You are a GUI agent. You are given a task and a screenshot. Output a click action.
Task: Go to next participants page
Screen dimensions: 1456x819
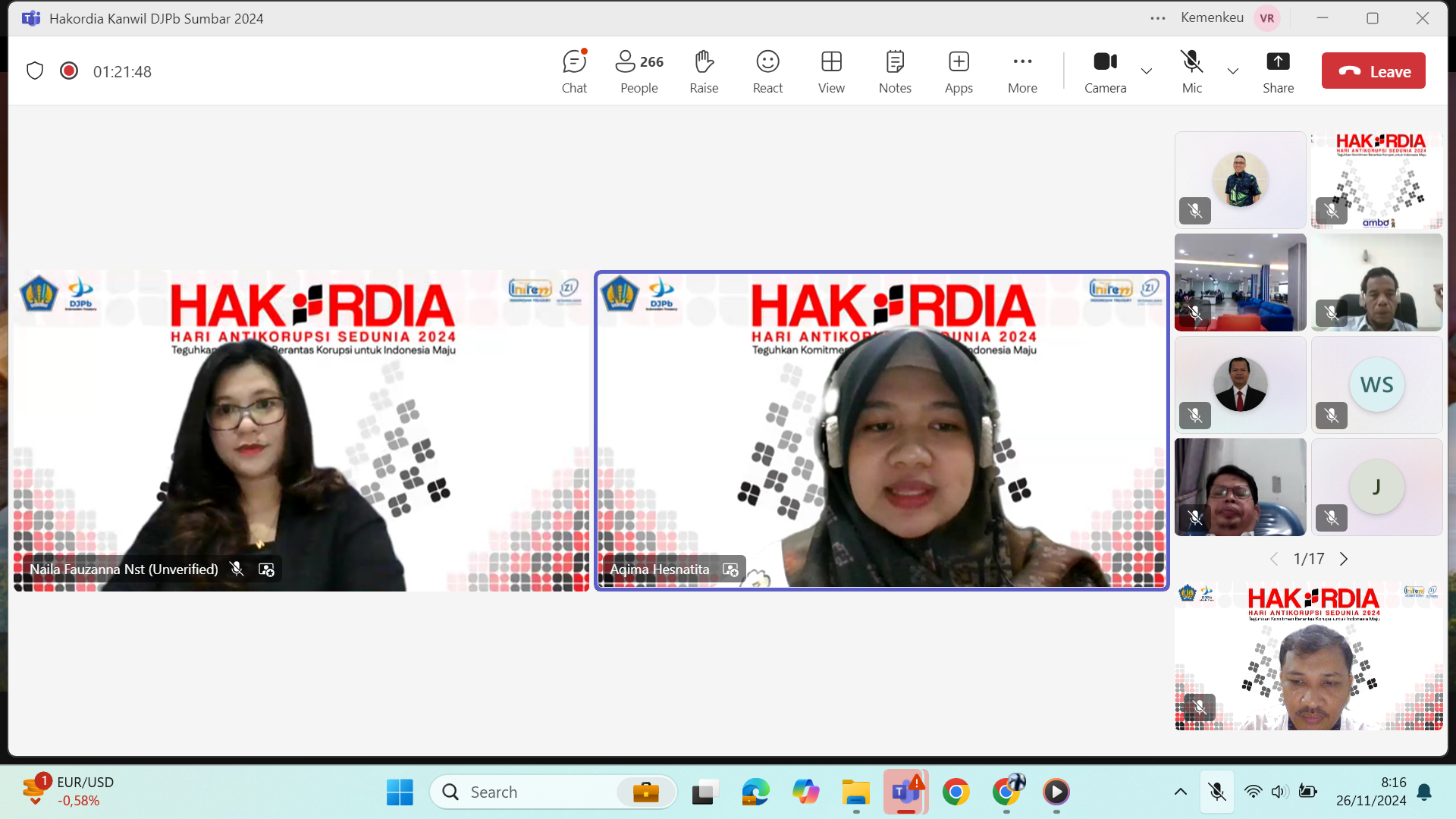pos(1344,559)
